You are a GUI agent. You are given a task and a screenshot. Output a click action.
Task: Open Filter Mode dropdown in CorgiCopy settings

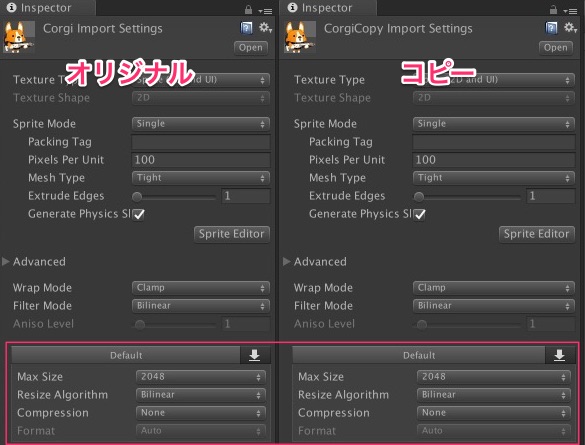pyautogui.click(x=494, y=306)
